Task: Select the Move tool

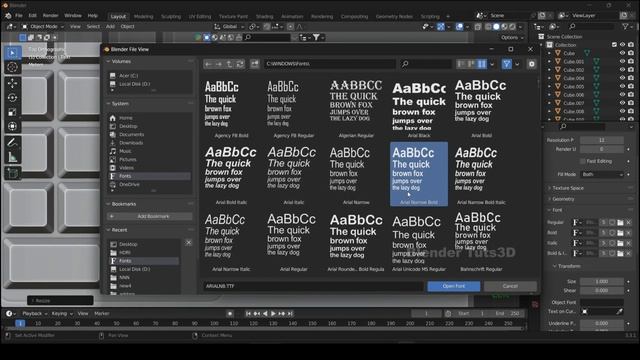Action: [x=12, y=83]
